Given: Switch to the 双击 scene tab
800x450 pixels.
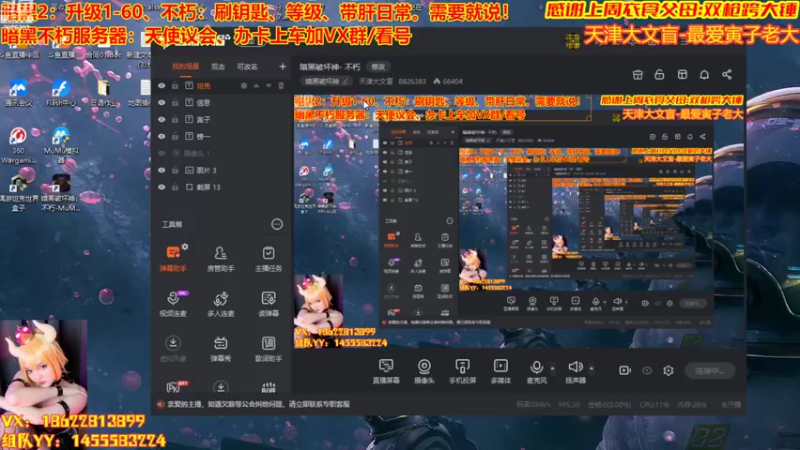Looking at the screenshot, I should tap(218, 66).
